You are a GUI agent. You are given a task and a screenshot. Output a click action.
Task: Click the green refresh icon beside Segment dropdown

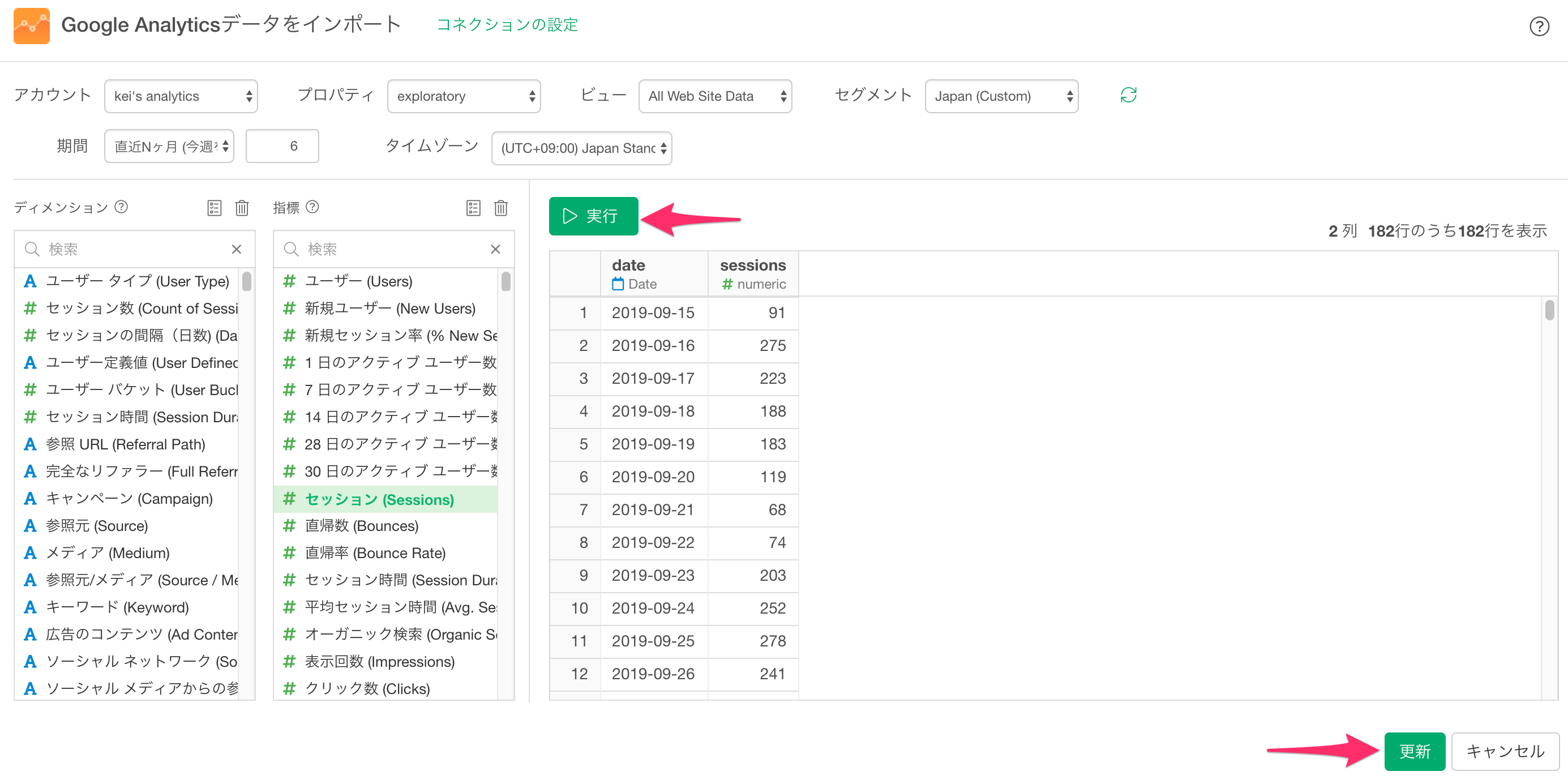point(1128,95)
